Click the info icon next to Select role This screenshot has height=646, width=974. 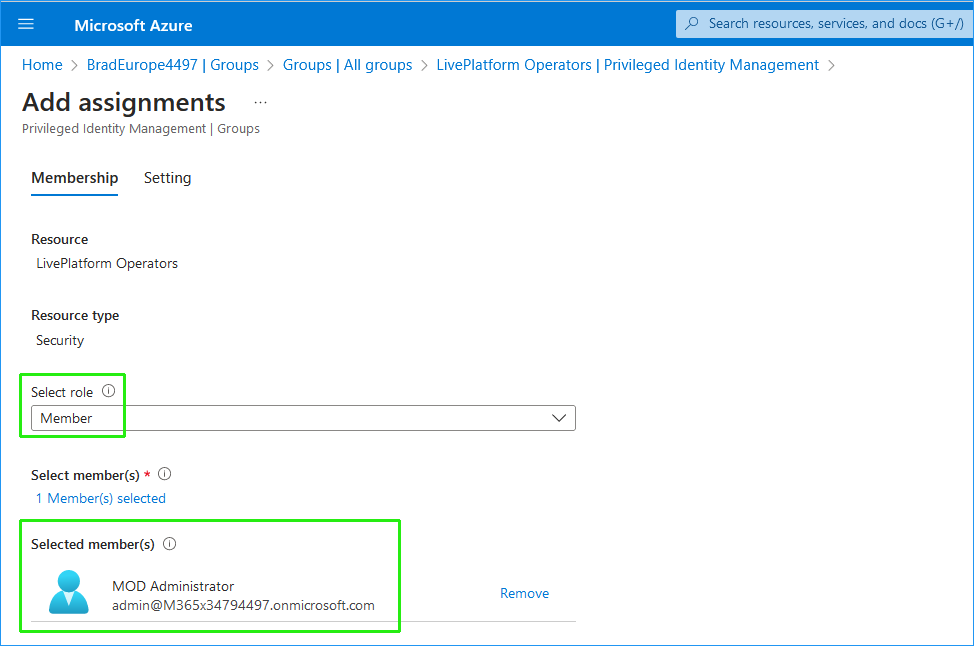click(x=109, y=391)
